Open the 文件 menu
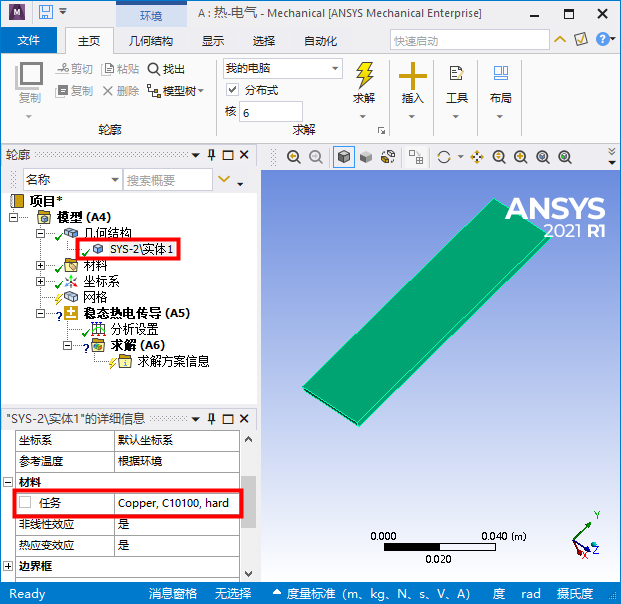This screenshot has width=621, height=604. point(29,40)
